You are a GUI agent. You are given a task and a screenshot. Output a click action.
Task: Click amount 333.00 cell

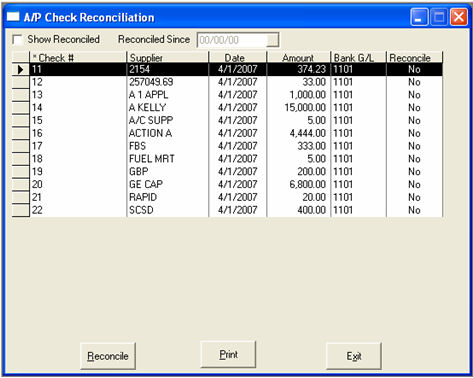coord(299,146)
